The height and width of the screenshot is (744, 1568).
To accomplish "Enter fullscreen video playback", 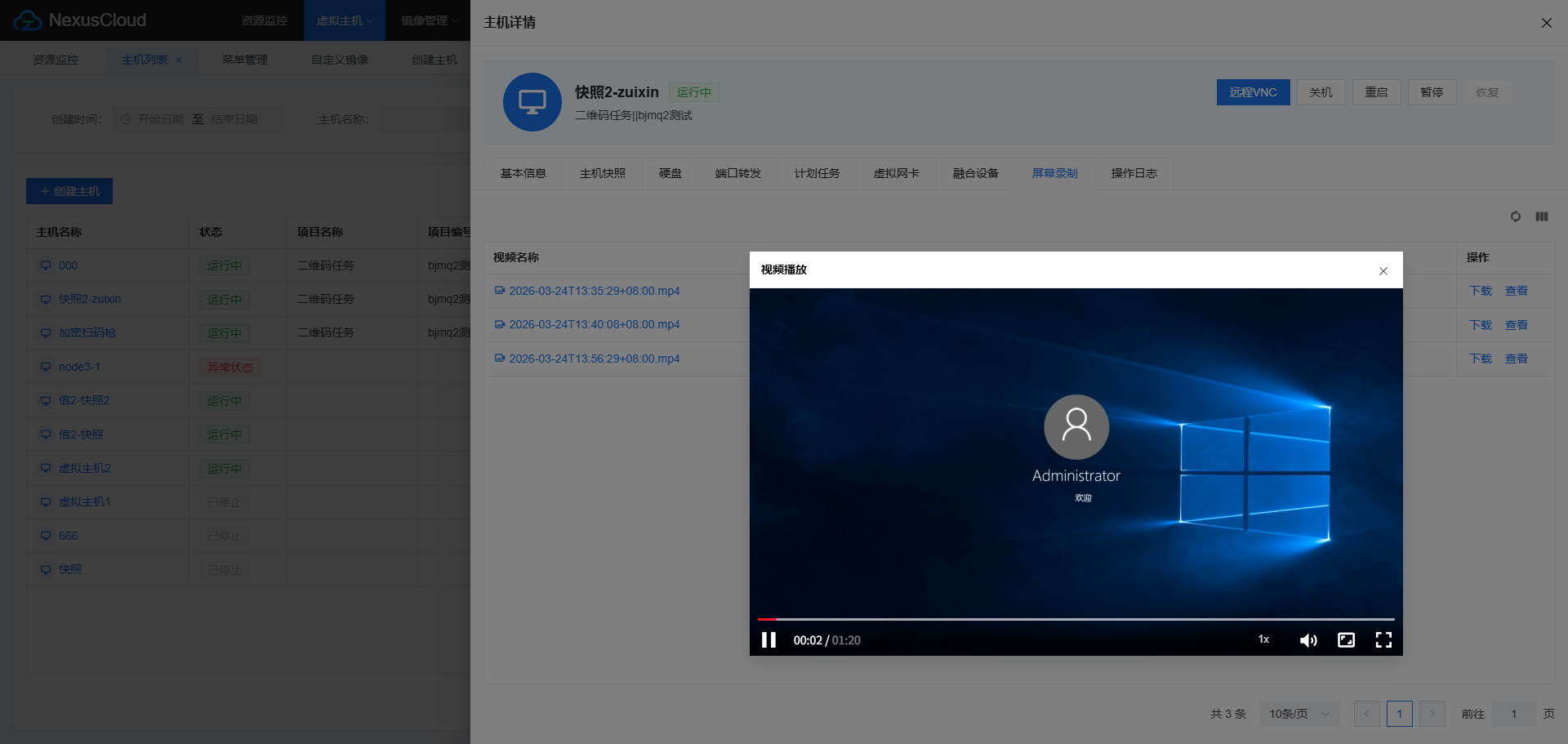I will coord(1383,639).
